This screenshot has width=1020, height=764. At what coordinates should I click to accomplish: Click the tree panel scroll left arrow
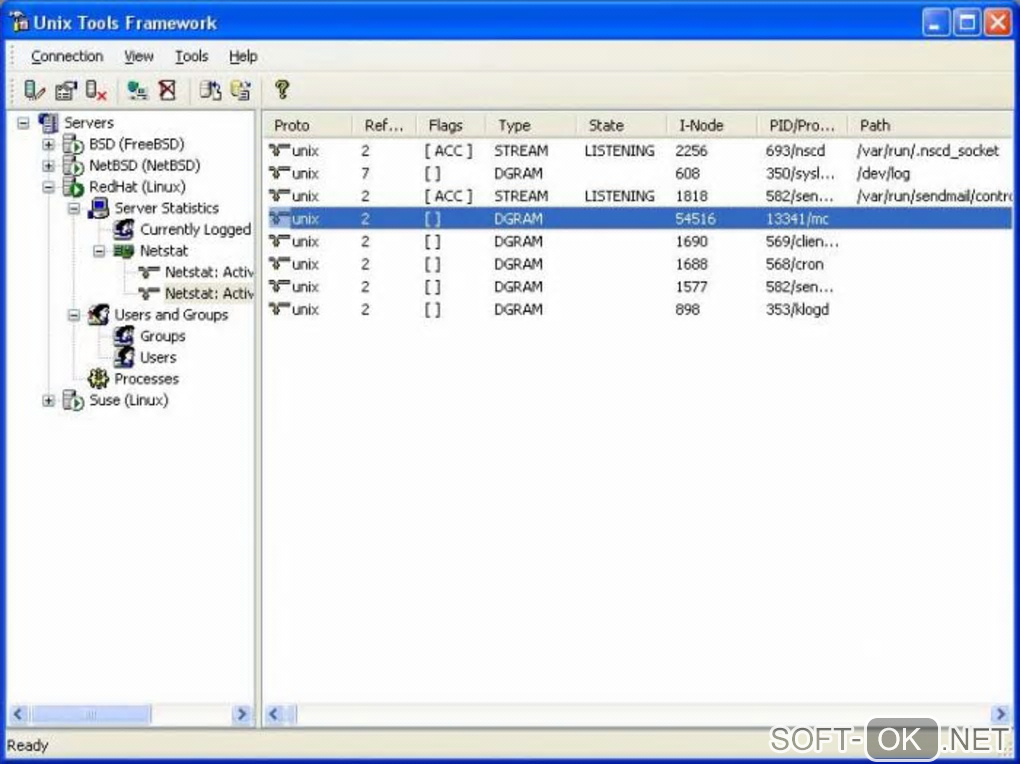coord(18,715)
